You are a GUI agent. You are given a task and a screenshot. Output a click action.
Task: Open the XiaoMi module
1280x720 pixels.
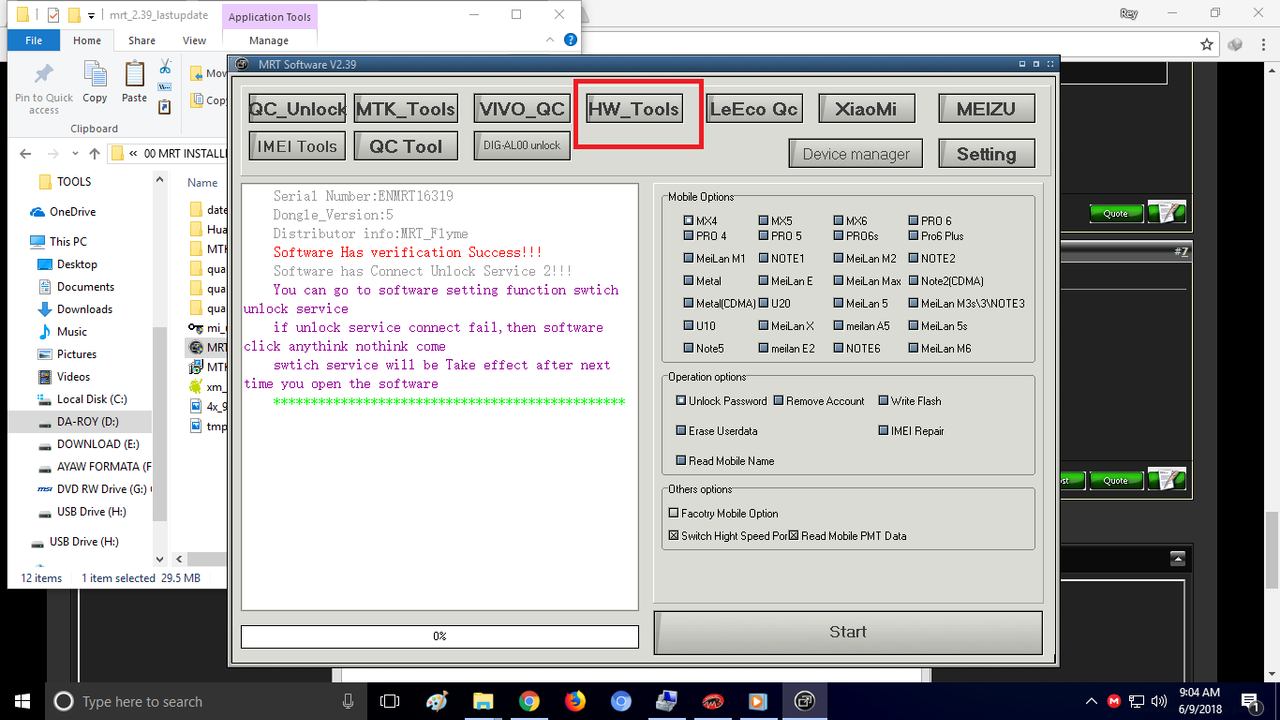tap(866, 109)
